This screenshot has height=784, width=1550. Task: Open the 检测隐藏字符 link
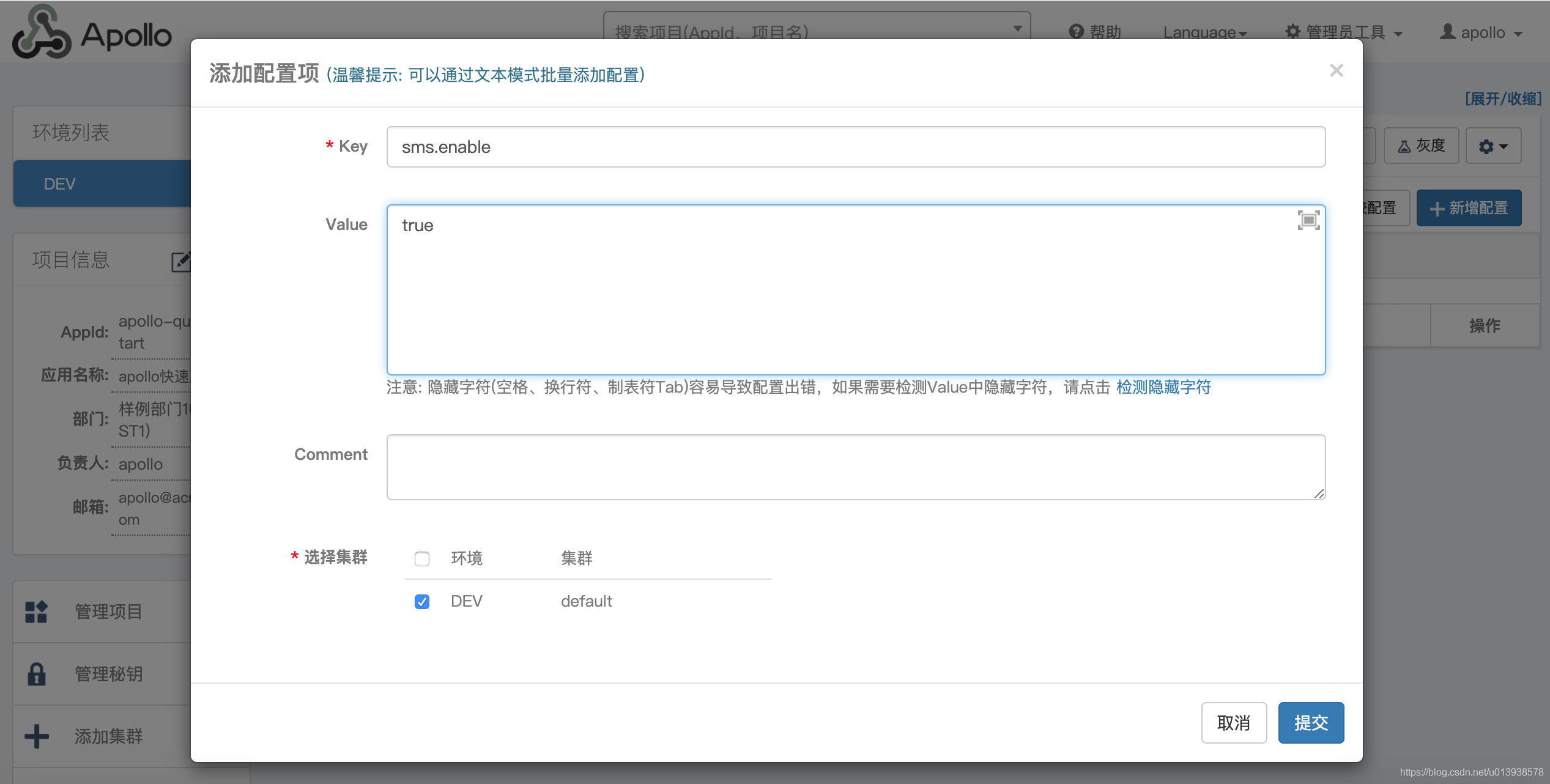point(1163,387)
